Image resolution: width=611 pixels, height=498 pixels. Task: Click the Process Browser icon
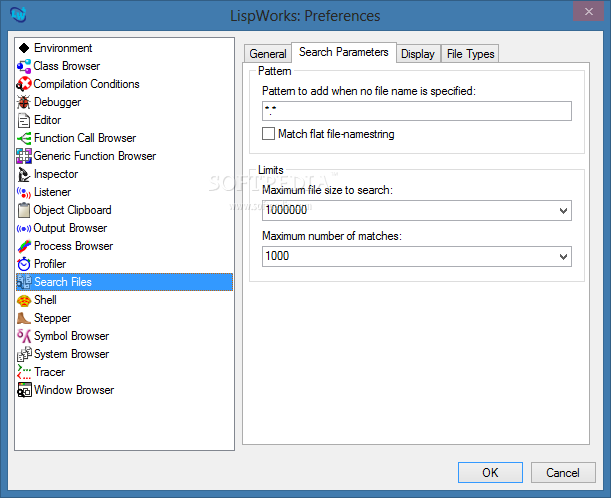tap(24, 246)
